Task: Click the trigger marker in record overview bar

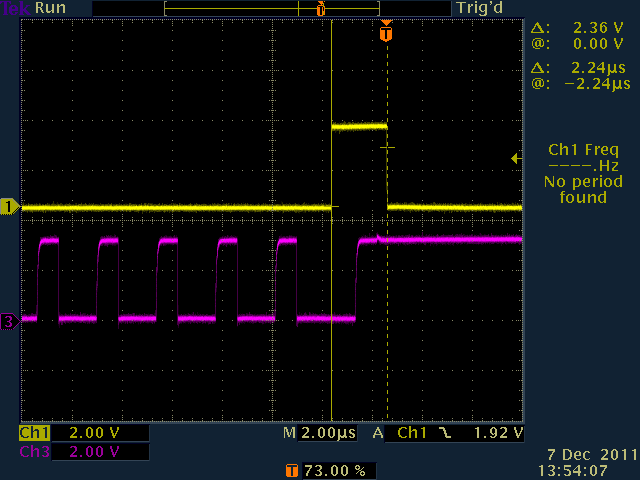Action: click(321, 8)
